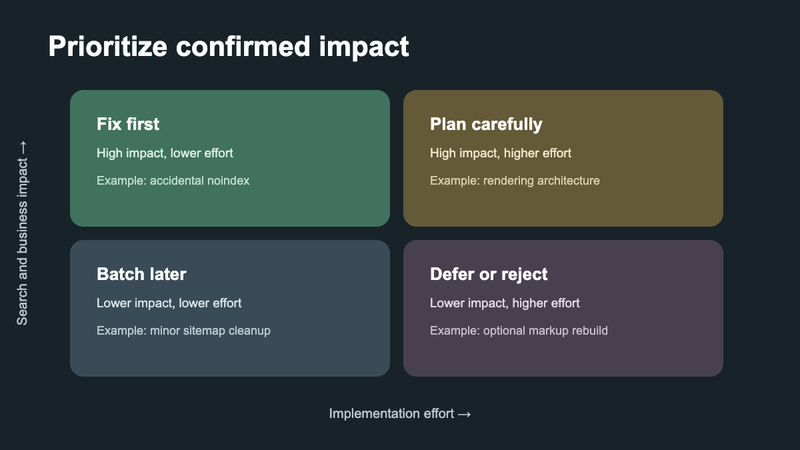
Task: Click the arrow after 'Implementation effort'
Action: tap(464, 414)
